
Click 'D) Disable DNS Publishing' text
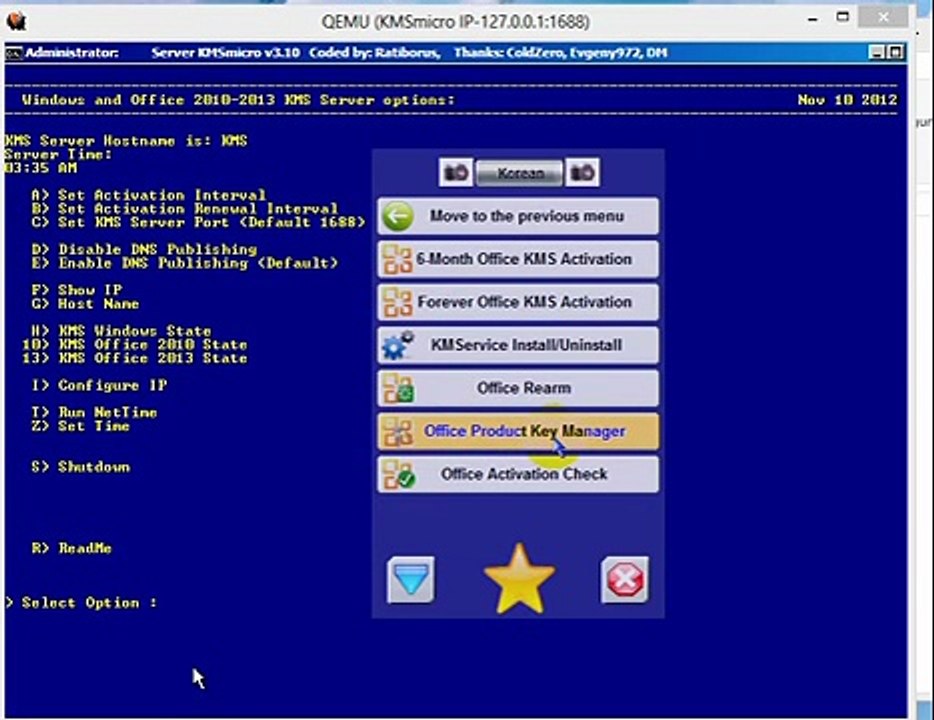(144, 249)
